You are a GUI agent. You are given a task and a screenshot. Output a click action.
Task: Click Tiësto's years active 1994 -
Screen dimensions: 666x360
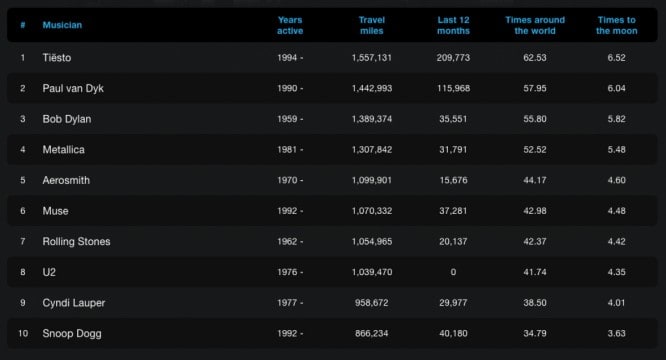pos(290,58)
